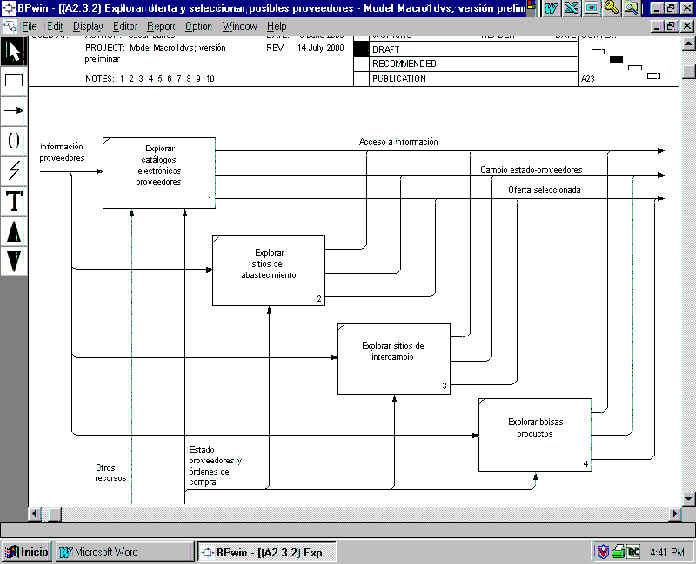Select the Explorar catálogos electrónicos proveedores box
The height and width of the screenshot is (564, 696).
(159, 173)
